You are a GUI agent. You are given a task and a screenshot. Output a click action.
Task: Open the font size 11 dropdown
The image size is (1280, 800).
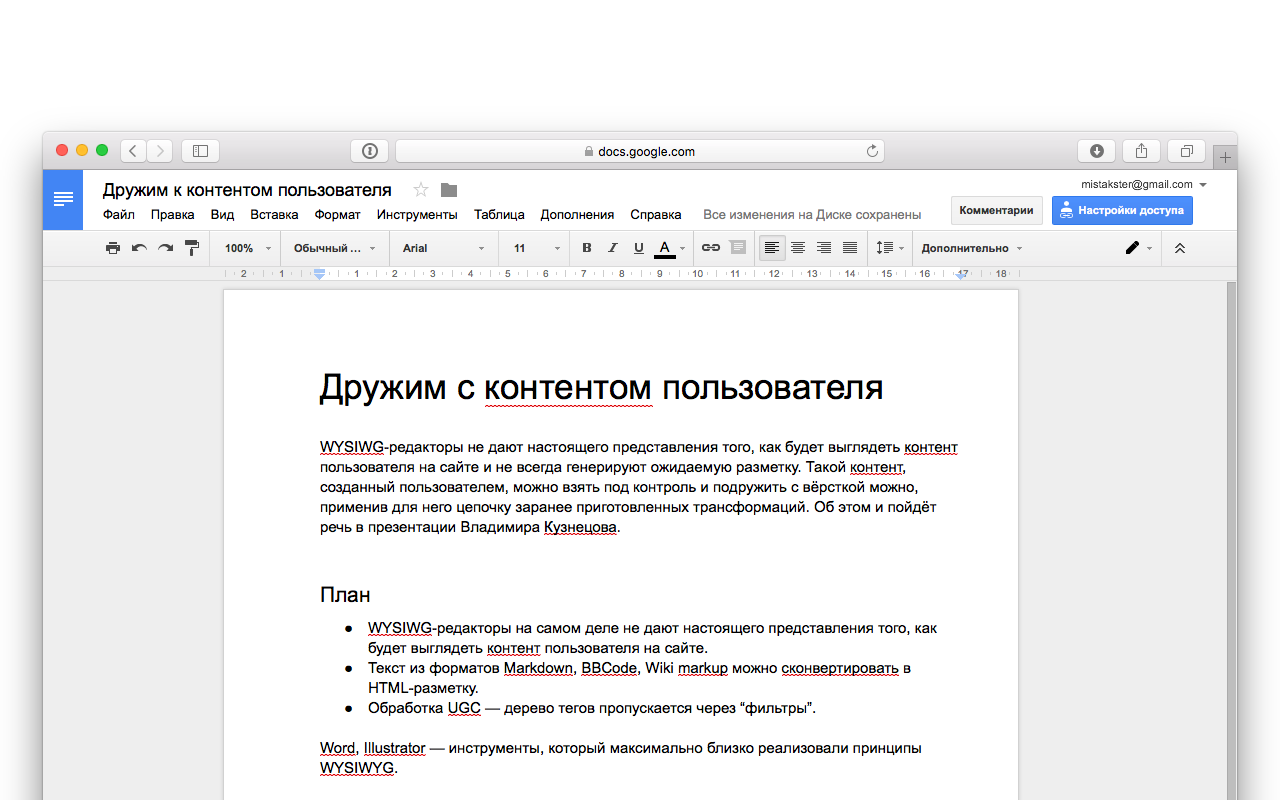click(x=537, y=248)
